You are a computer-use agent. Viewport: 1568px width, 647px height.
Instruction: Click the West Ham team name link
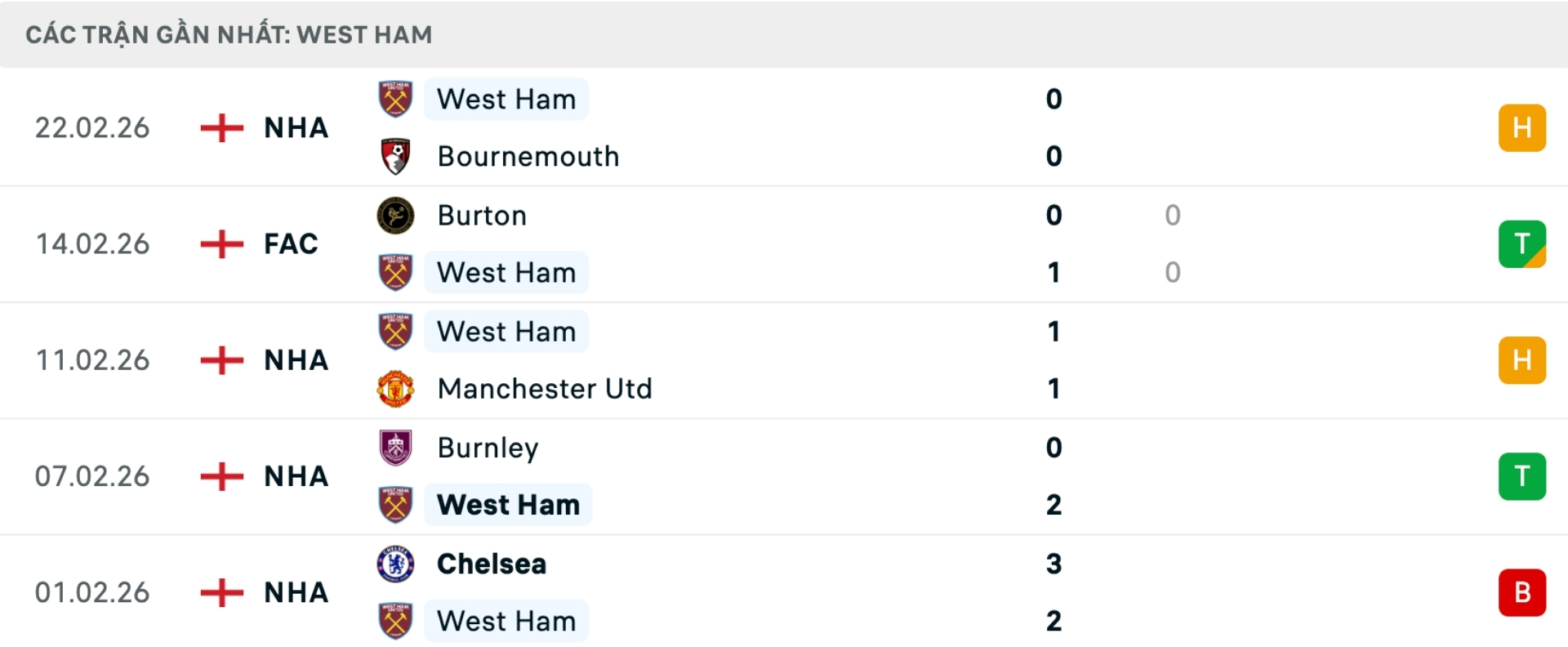(506, 99)
